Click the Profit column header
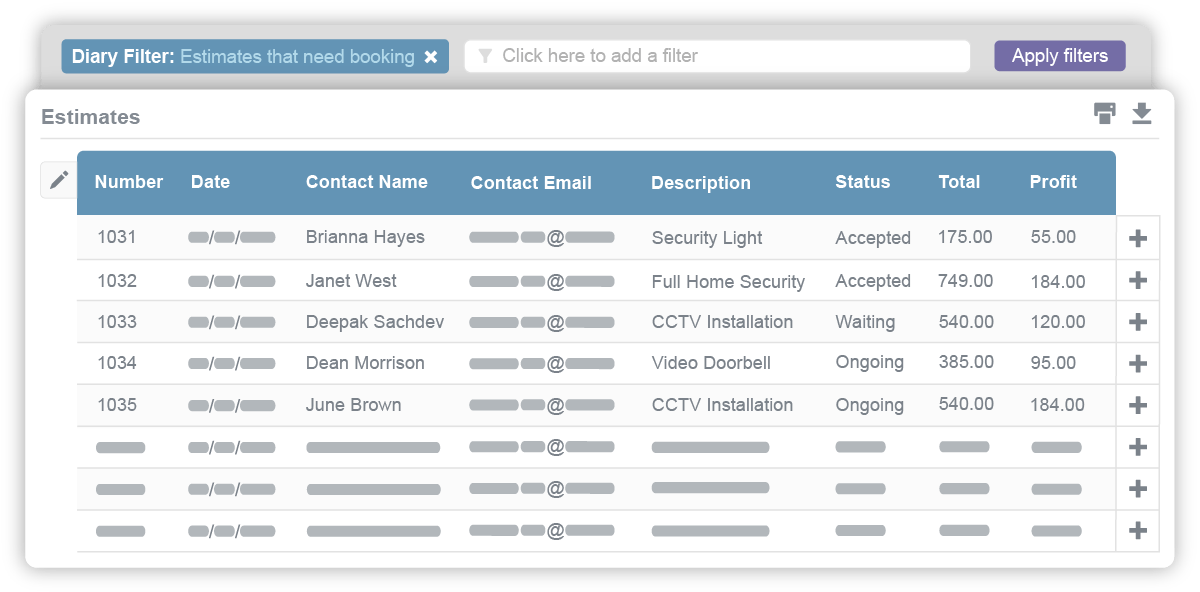 pos(1053,182)
